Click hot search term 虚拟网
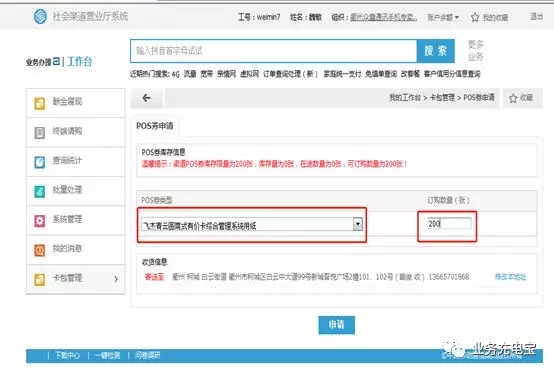 click(x=249, y=74)
